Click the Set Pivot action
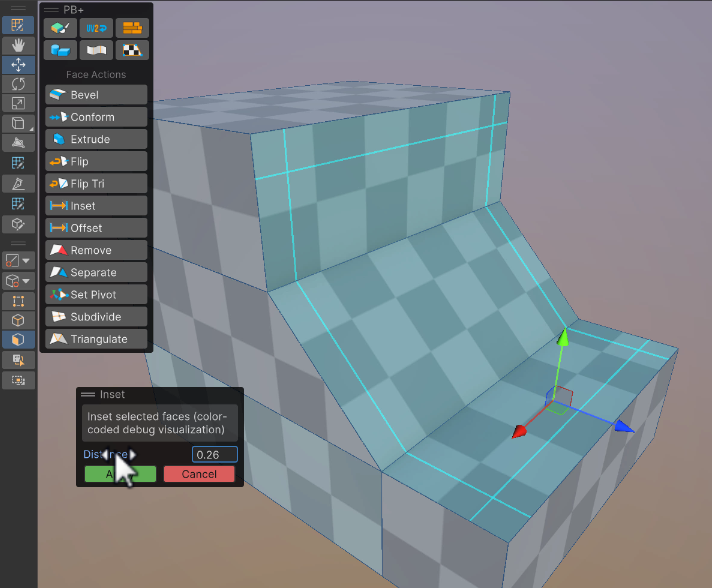This screenshot has height=588, width=712. pyautogui.click(x=96, y=295)
